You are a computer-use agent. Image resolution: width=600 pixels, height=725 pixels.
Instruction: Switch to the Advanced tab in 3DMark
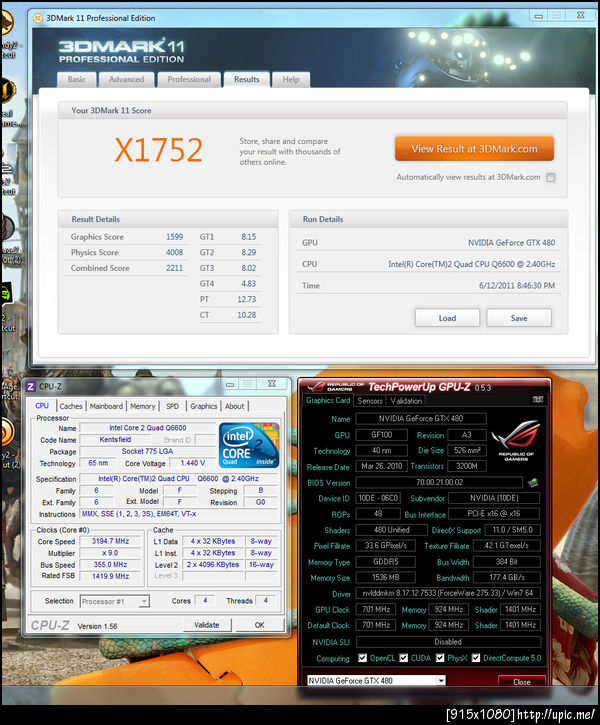pyautogui.click(x=127, y=80)
